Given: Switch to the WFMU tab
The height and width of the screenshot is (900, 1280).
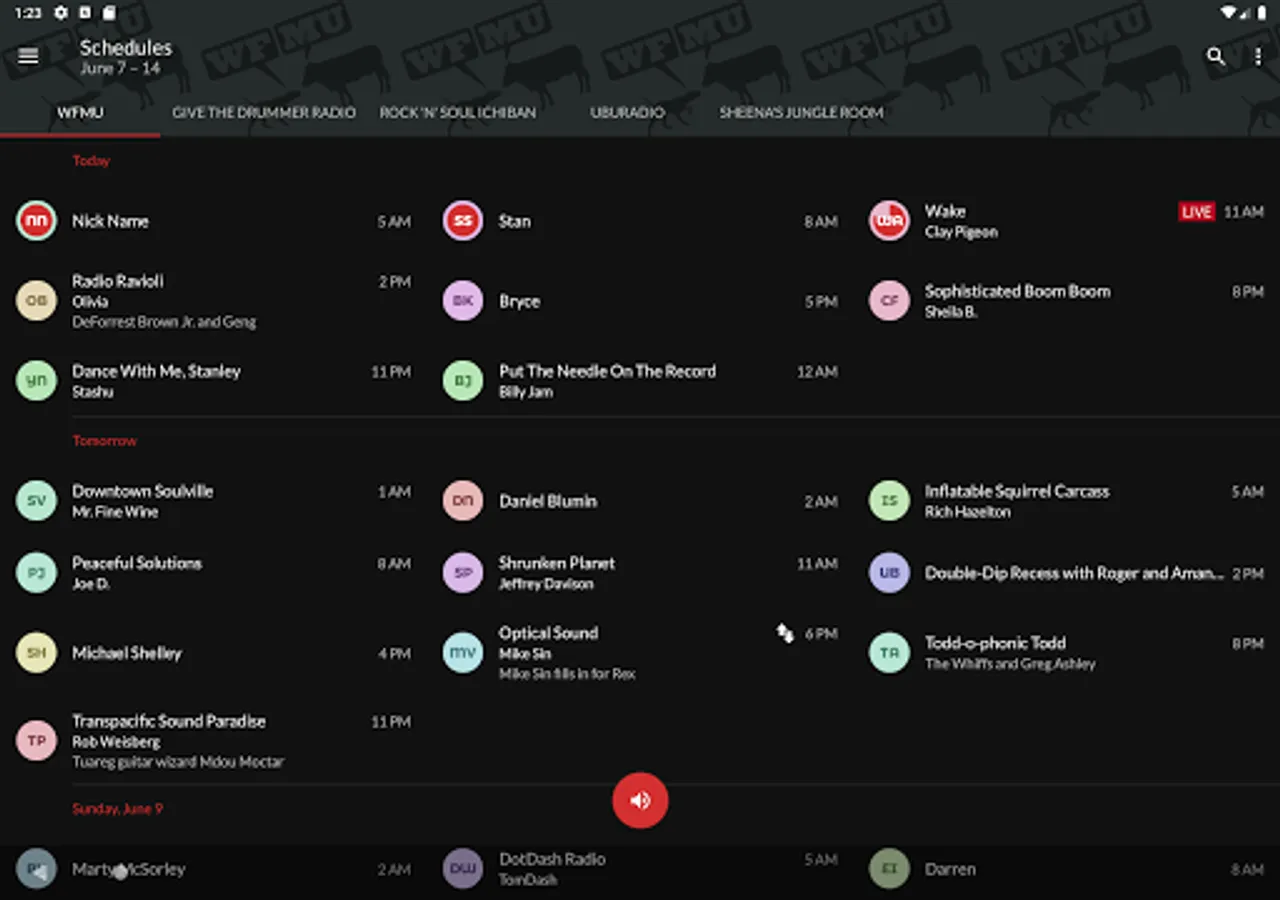Looking at the screenshot, I should pos(80,113).
